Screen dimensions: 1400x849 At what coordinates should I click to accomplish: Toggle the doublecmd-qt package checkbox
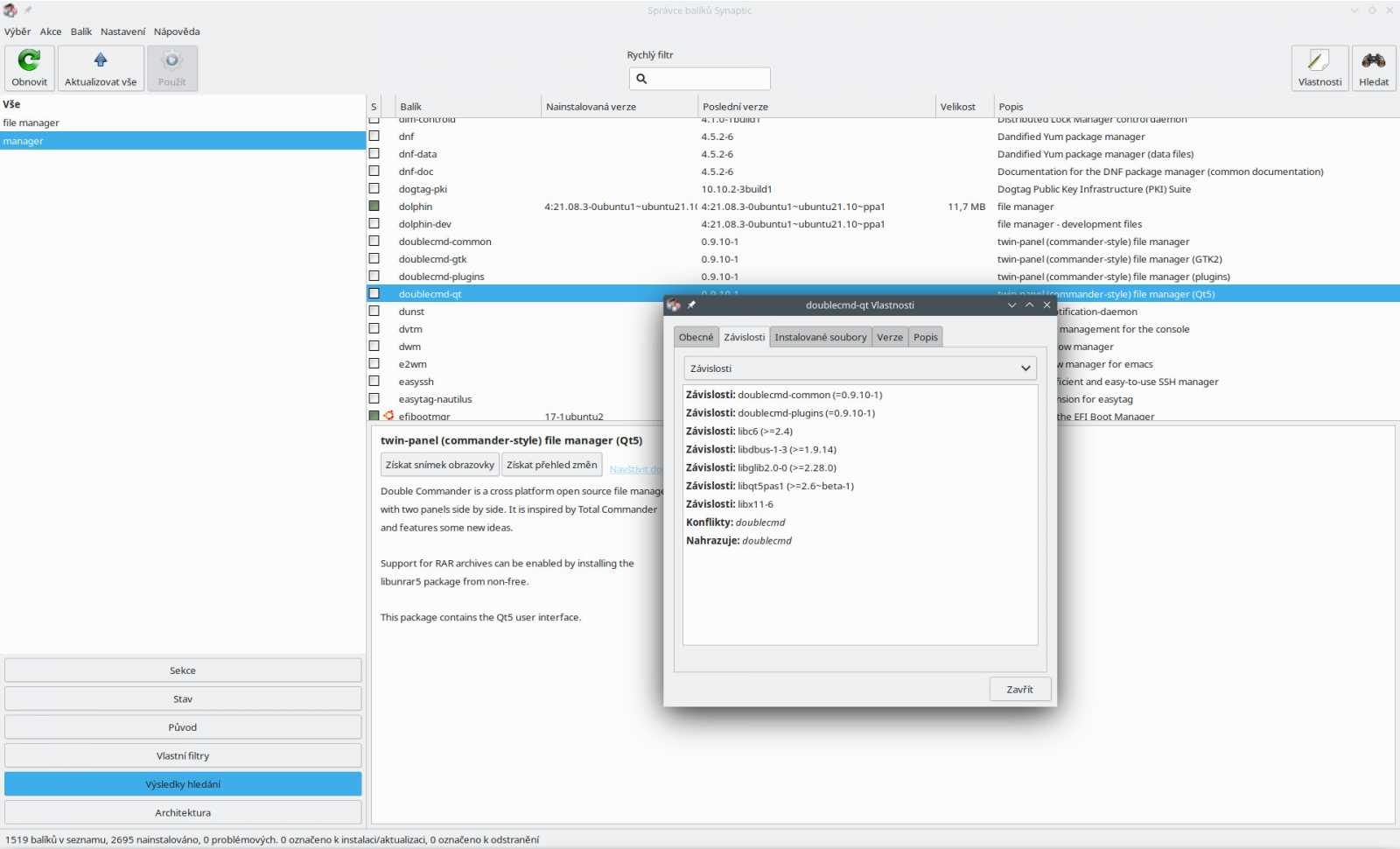click(374, 293)
